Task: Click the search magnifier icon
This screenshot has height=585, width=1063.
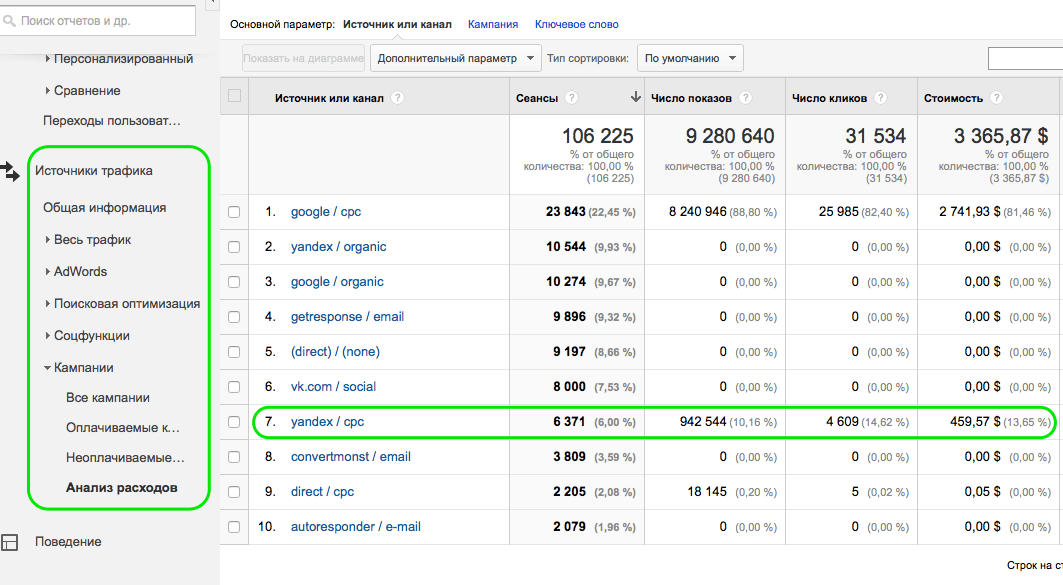Action: 9,21
